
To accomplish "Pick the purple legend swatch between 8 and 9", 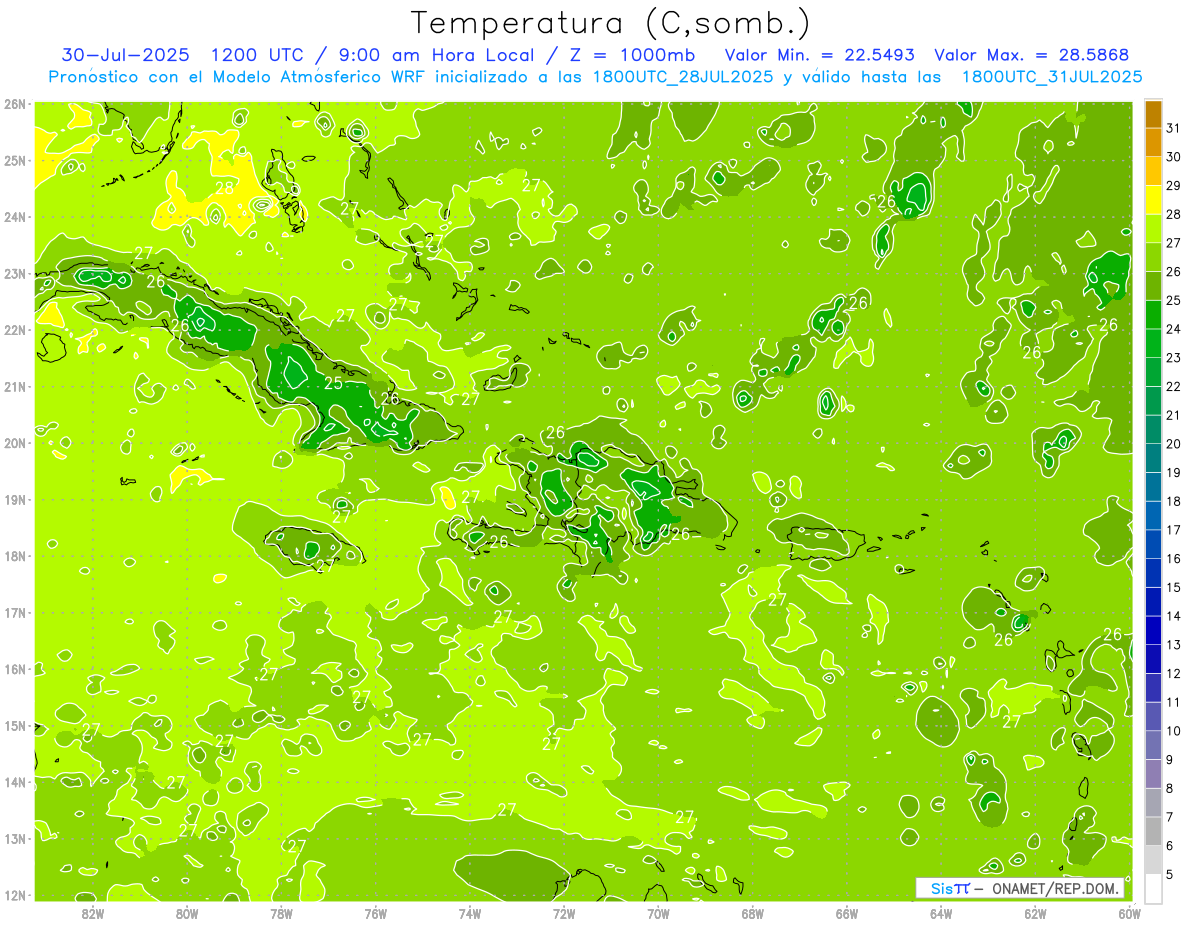I will pos(1153,773).
